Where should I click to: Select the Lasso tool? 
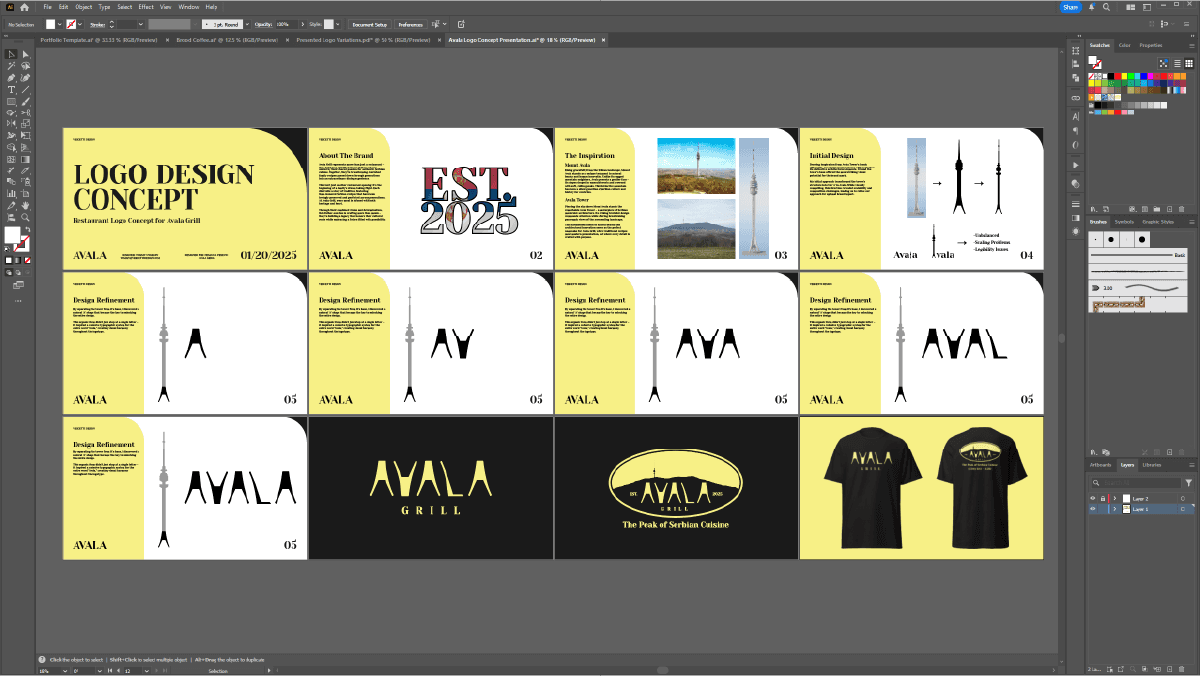(25, 66)
